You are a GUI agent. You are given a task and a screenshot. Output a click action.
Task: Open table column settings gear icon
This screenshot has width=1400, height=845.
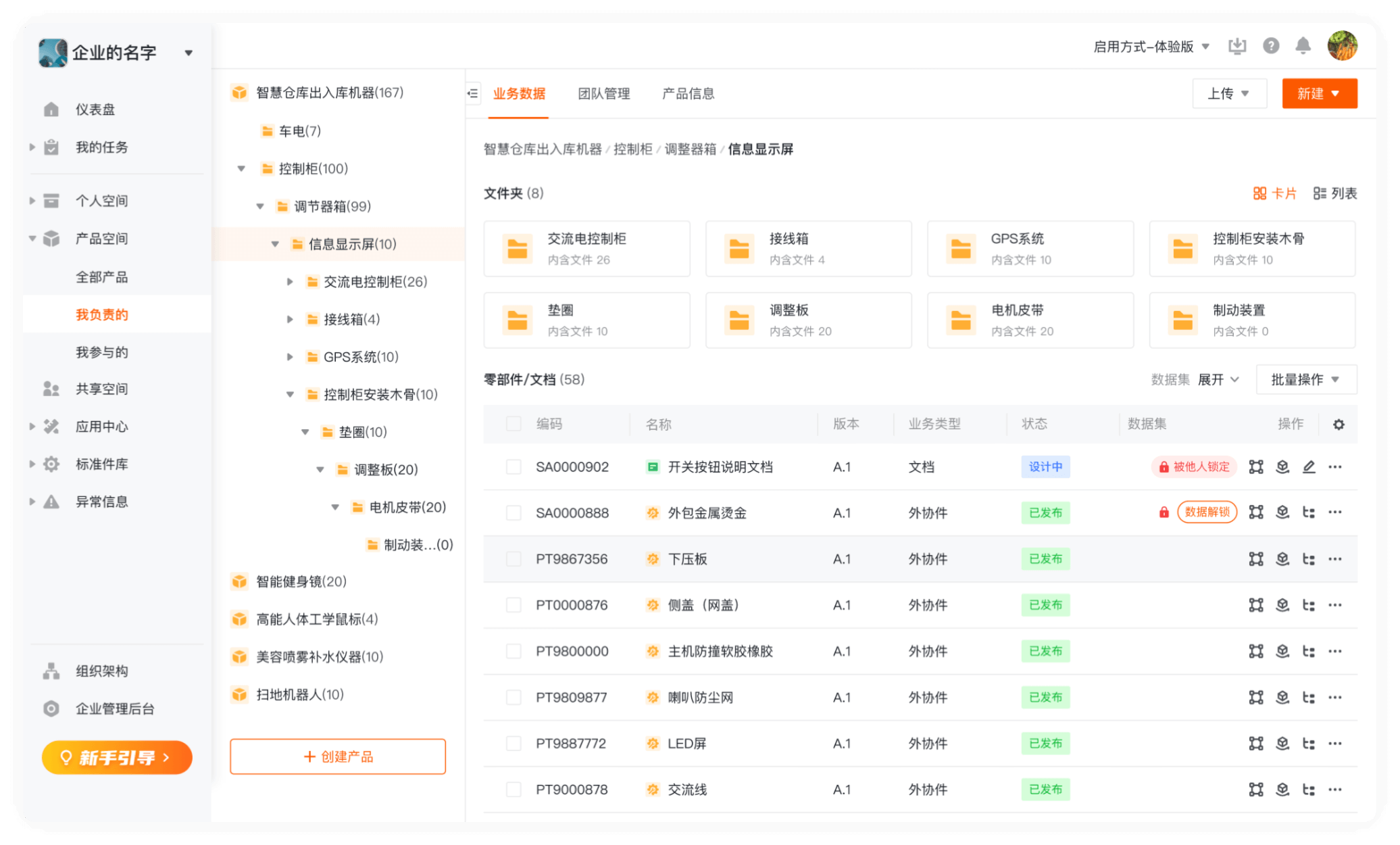pos(1339,425)
